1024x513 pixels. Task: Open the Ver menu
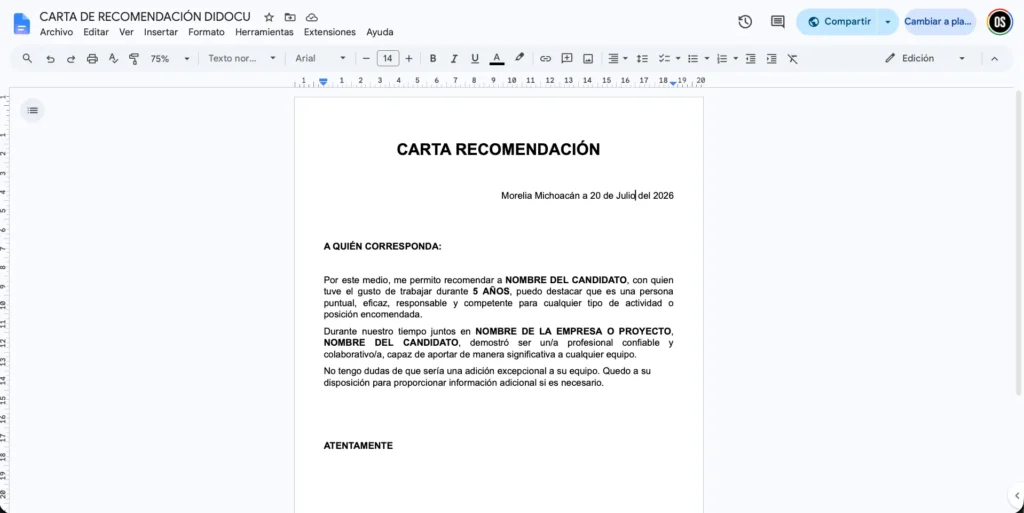126,32
